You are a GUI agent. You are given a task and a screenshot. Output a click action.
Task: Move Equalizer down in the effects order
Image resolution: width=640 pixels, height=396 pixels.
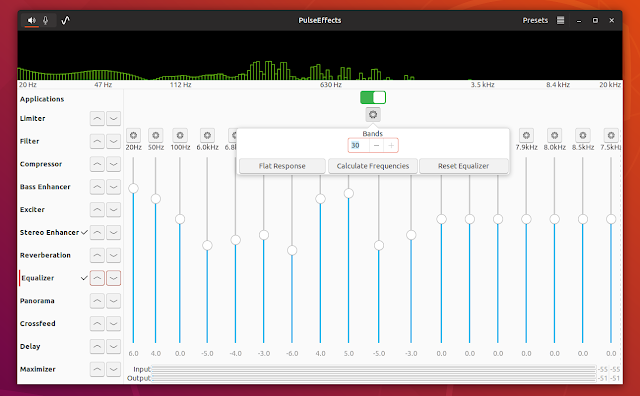[x=113, y=278]
